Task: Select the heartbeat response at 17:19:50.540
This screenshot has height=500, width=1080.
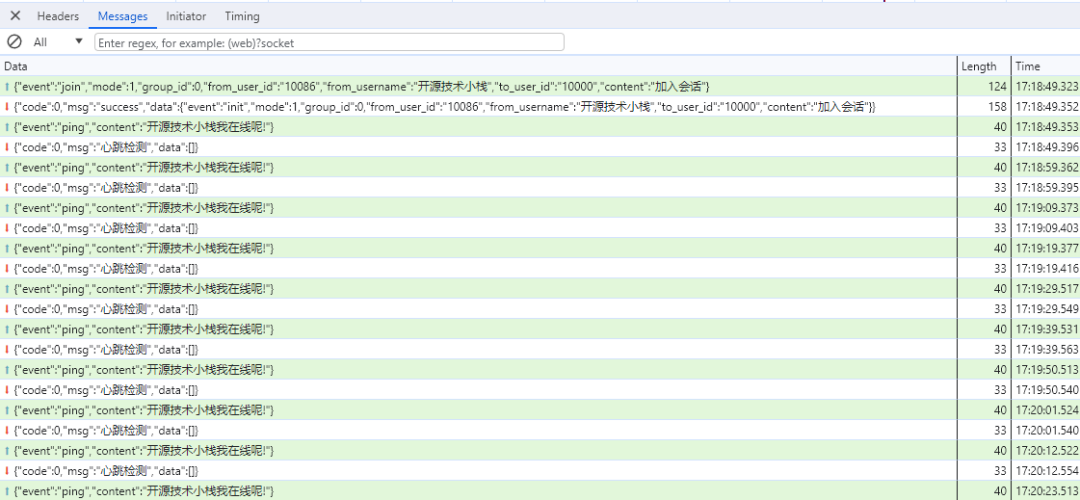Action: pos(540,389)
